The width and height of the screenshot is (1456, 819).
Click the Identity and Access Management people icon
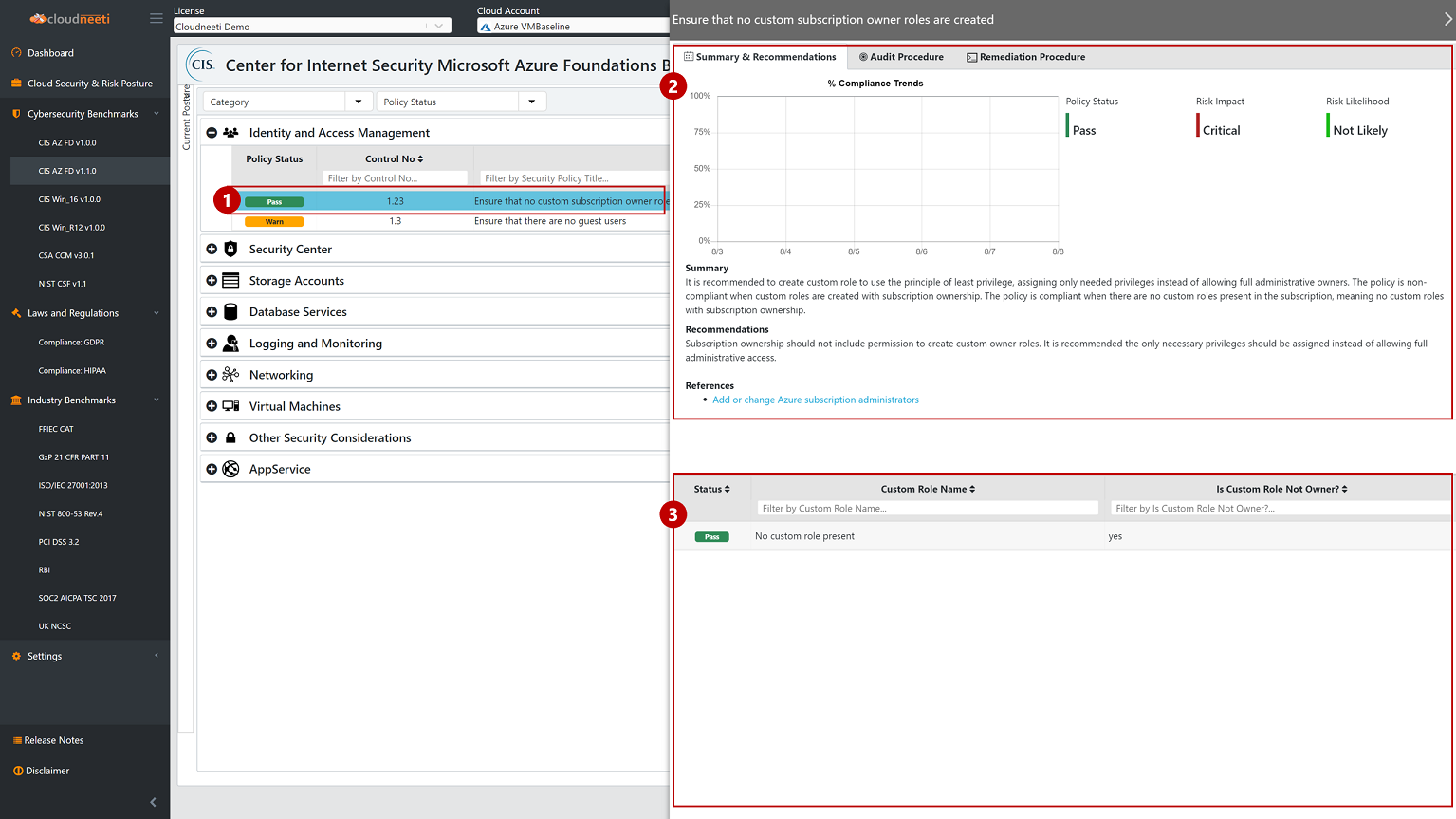click(x=230, y=133)
